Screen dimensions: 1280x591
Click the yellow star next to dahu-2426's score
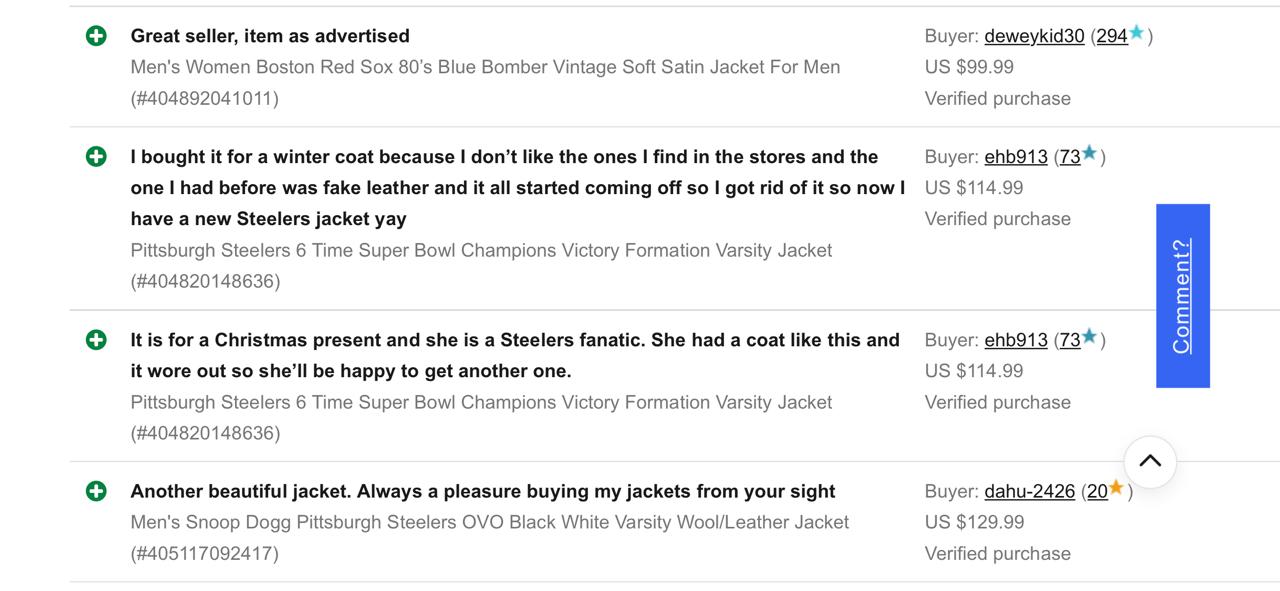pos(1118,488)
